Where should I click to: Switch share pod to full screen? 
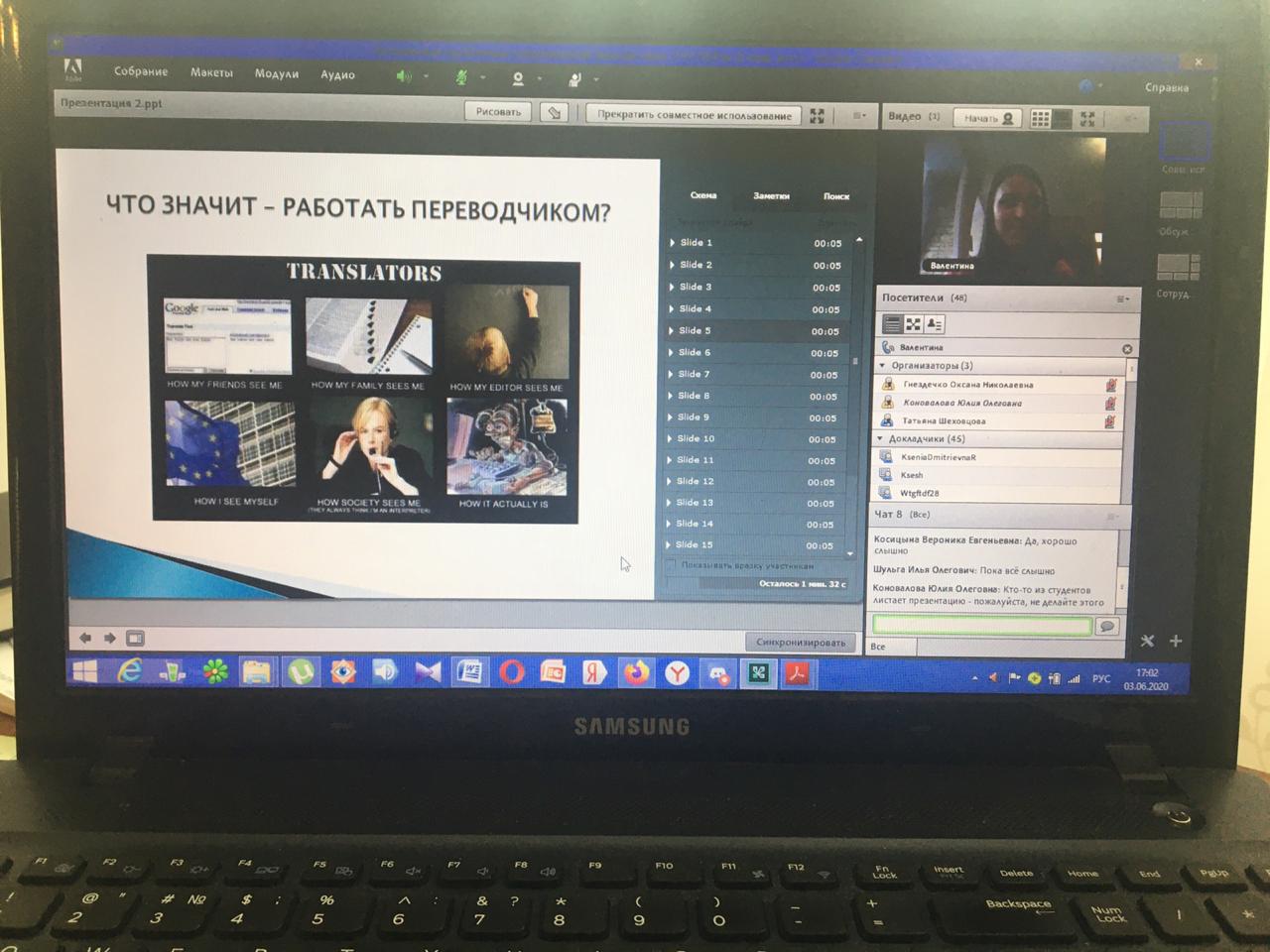818,116
